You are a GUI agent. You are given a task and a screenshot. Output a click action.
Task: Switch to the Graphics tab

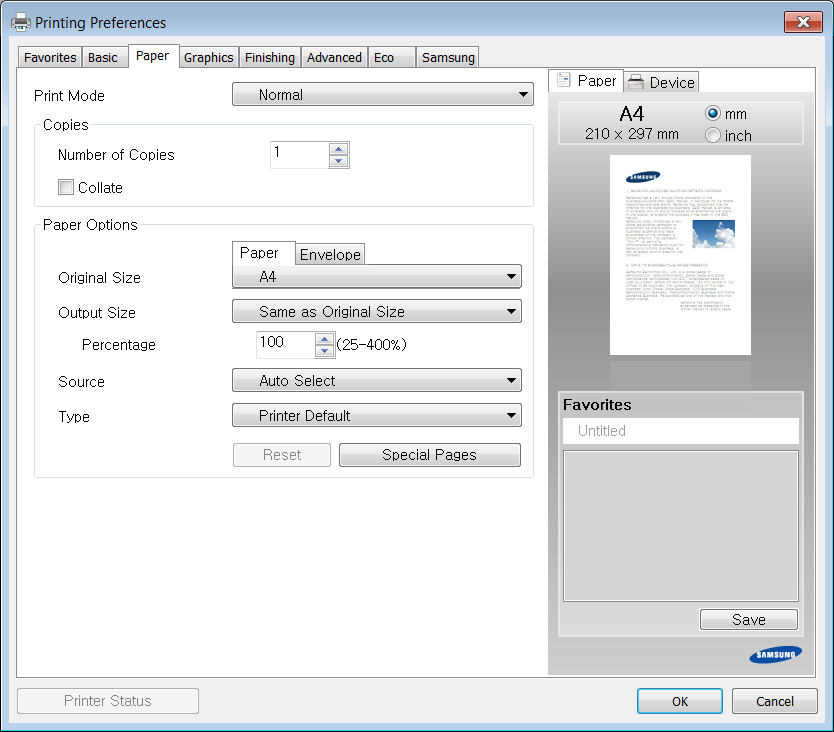208,57
